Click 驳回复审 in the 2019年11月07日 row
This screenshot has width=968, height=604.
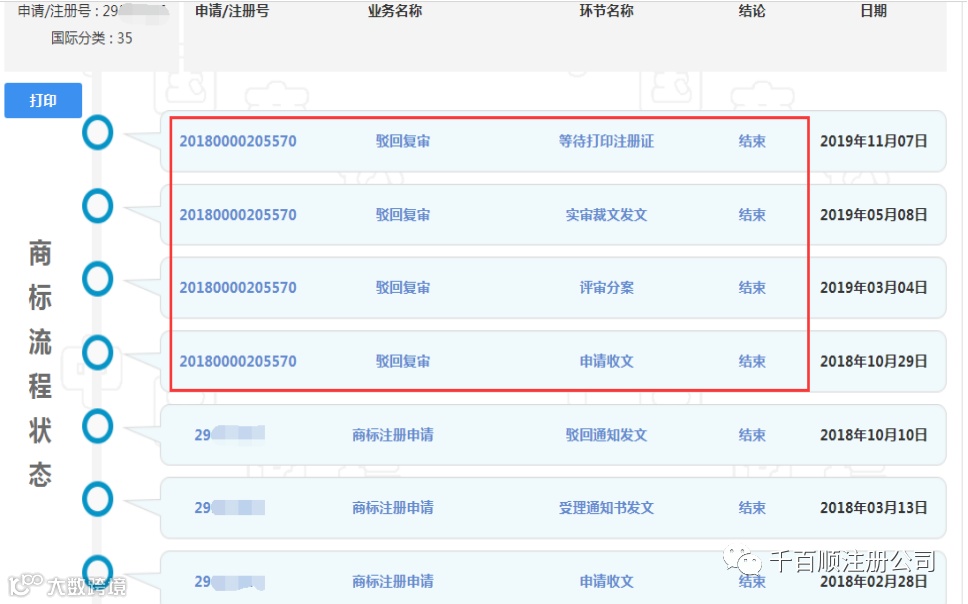[403, 141]
